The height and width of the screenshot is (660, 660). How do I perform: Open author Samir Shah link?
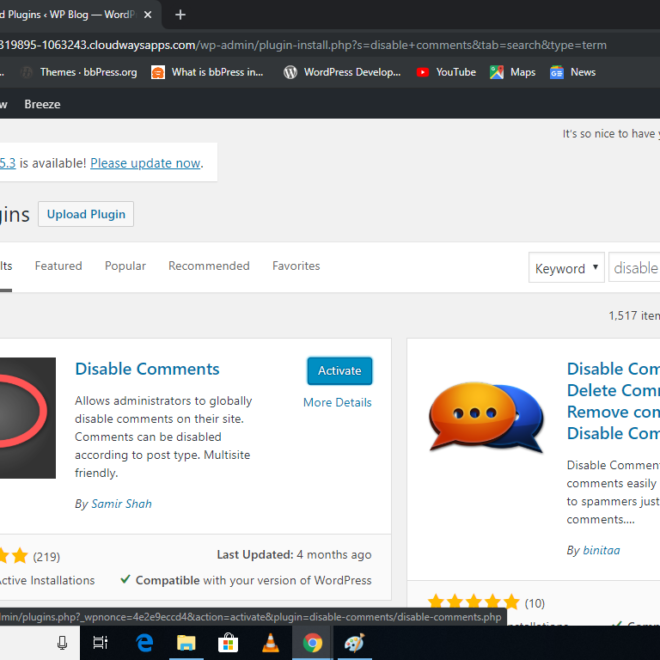tap(122, 504)
